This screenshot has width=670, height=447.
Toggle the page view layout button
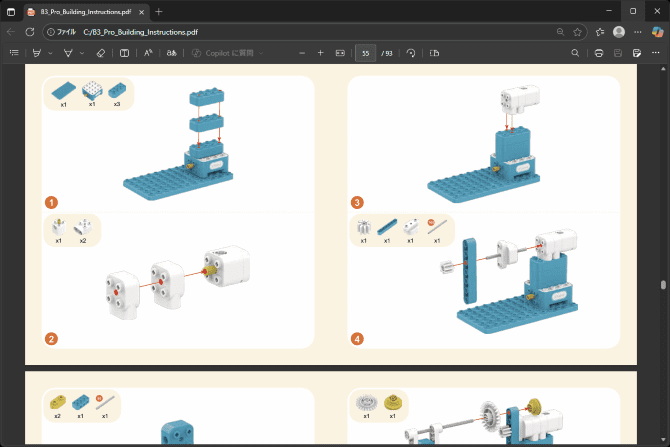coord(435,52)
